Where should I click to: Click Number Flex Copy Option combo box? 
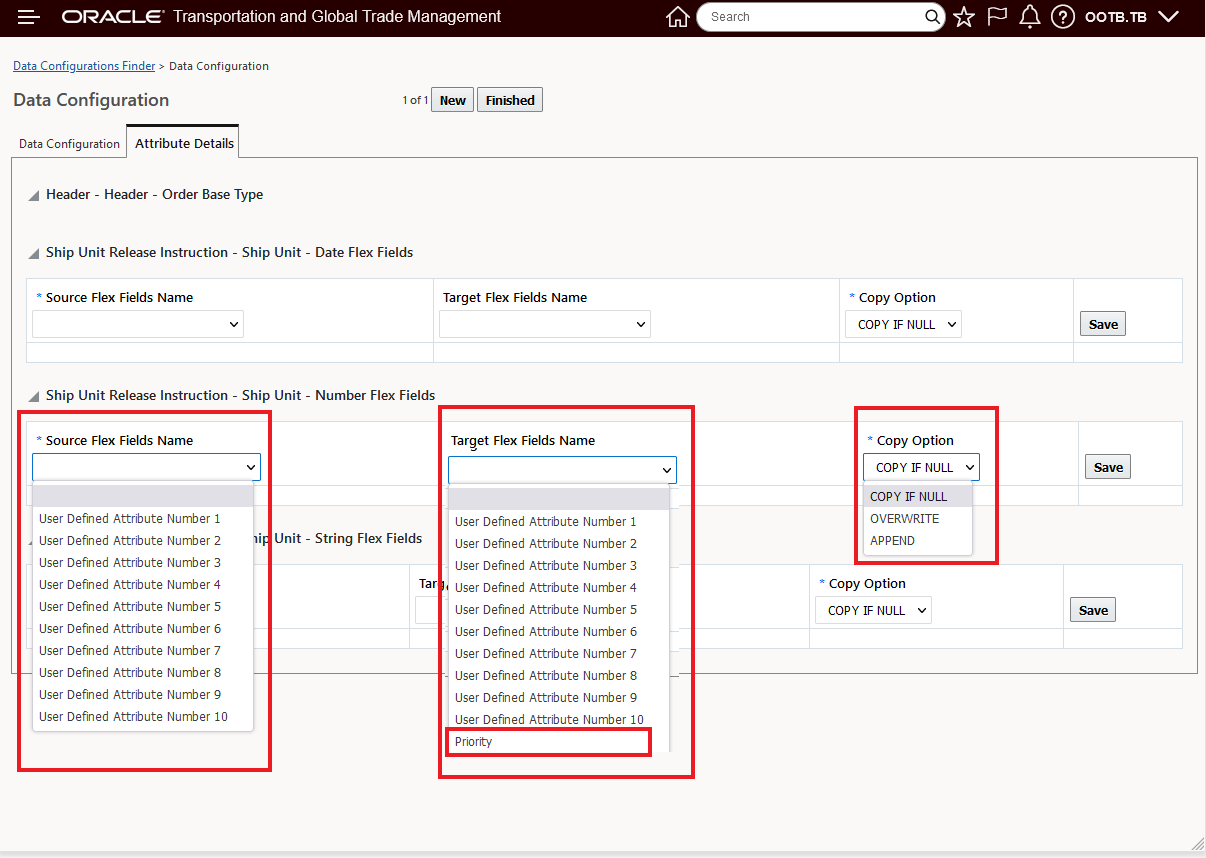(x=921, y=467)
